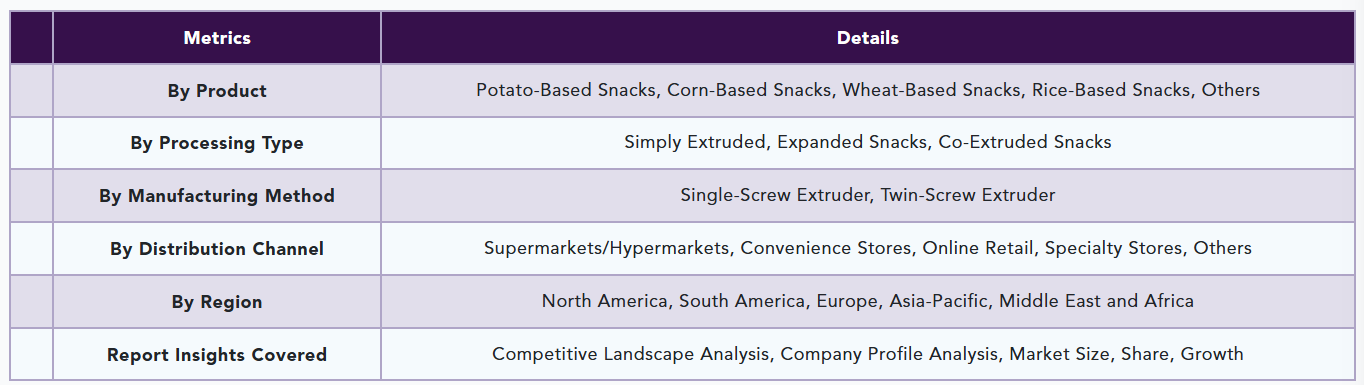This screenshot has height=385, width=1364.
Task: Click the Competitive Landscape Analysis cell
Action: click(x=867, y=355)
